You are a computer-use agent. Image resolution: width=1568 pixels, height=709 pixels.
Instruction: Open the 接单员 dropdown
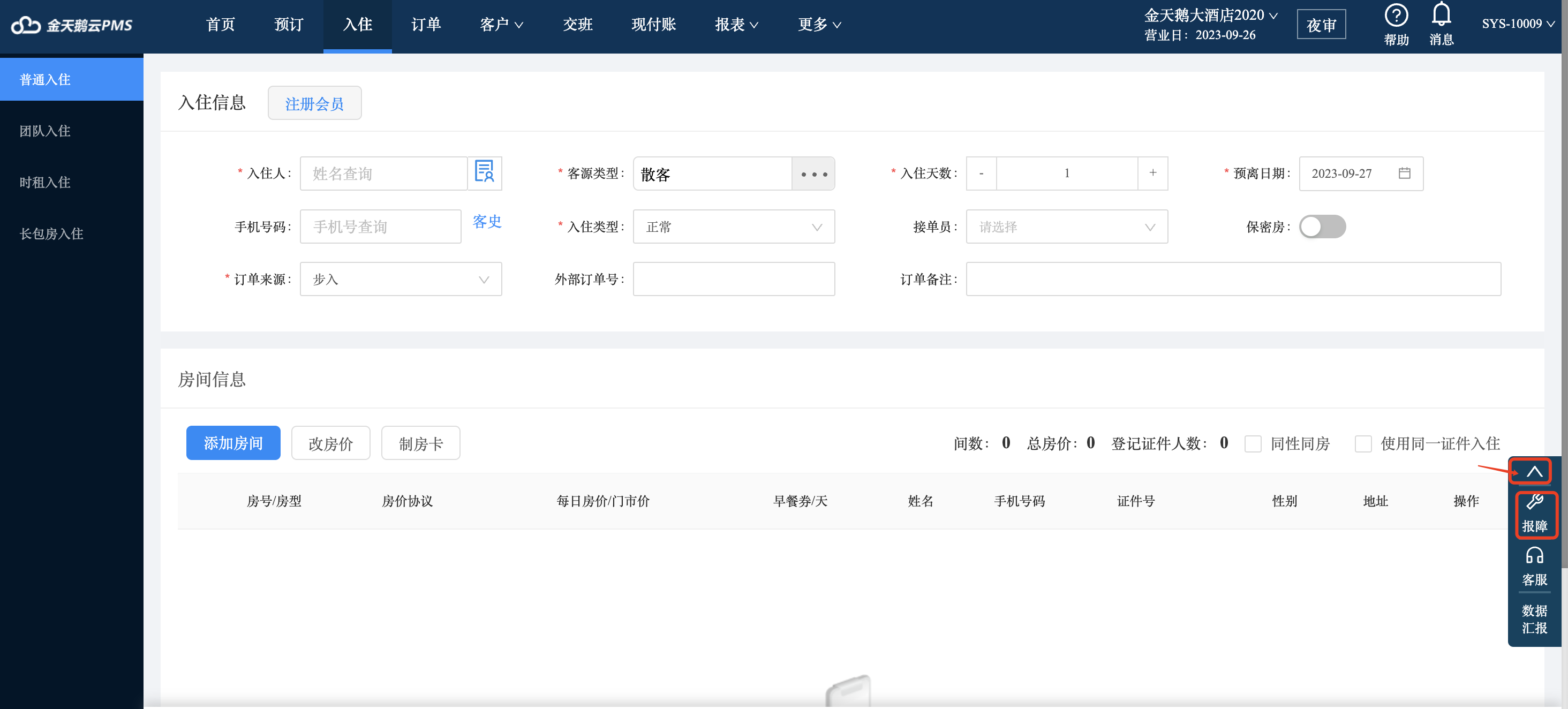(x=1066, y=227)
